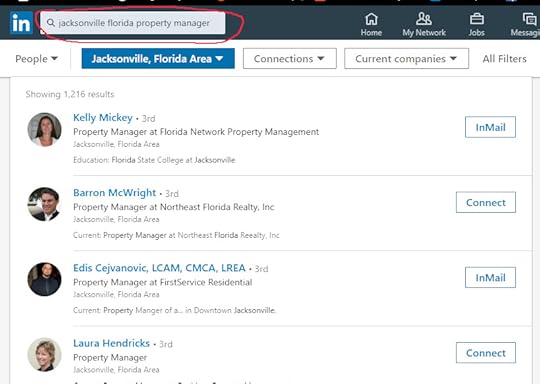Send InMail to Edis Cejvanovic

(490, 277)
